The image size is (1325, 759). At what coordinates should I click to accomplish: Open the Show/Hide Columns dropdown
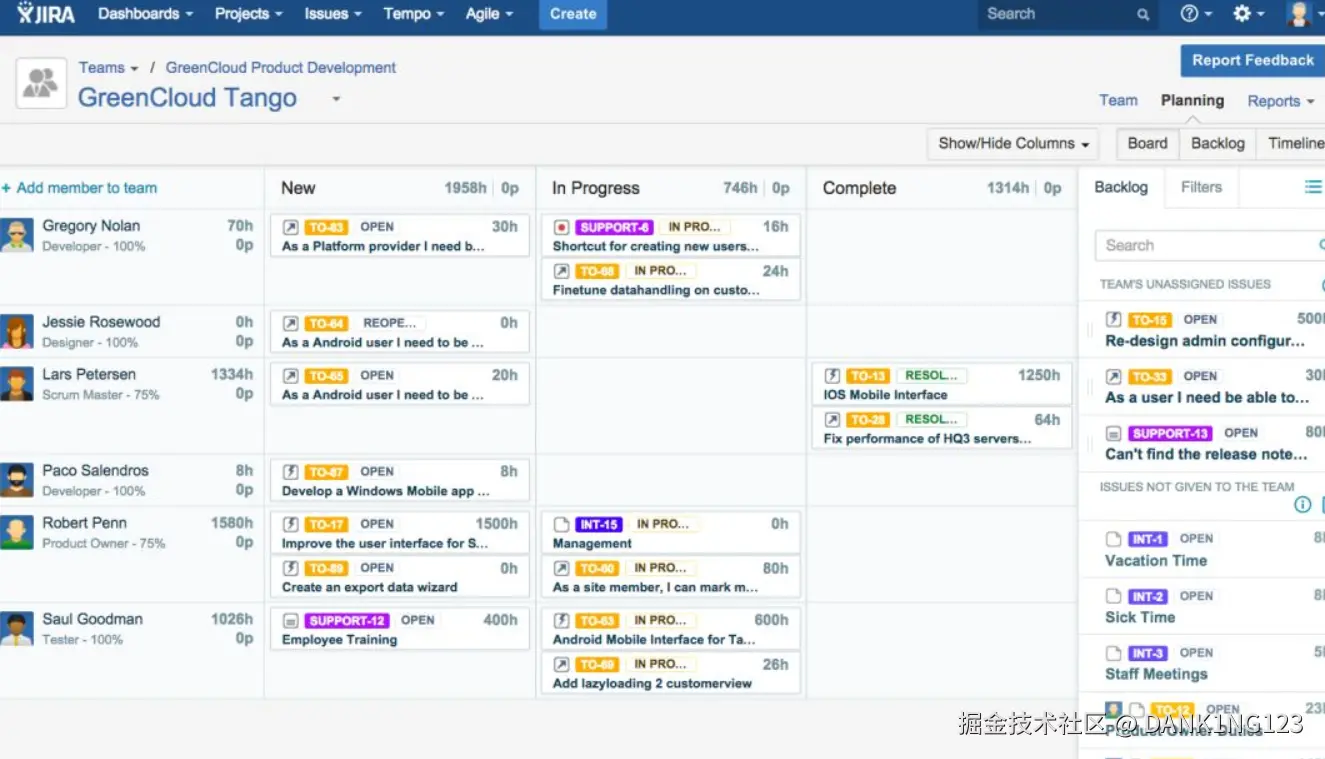pyautogui.click(x=1013, y=143)
